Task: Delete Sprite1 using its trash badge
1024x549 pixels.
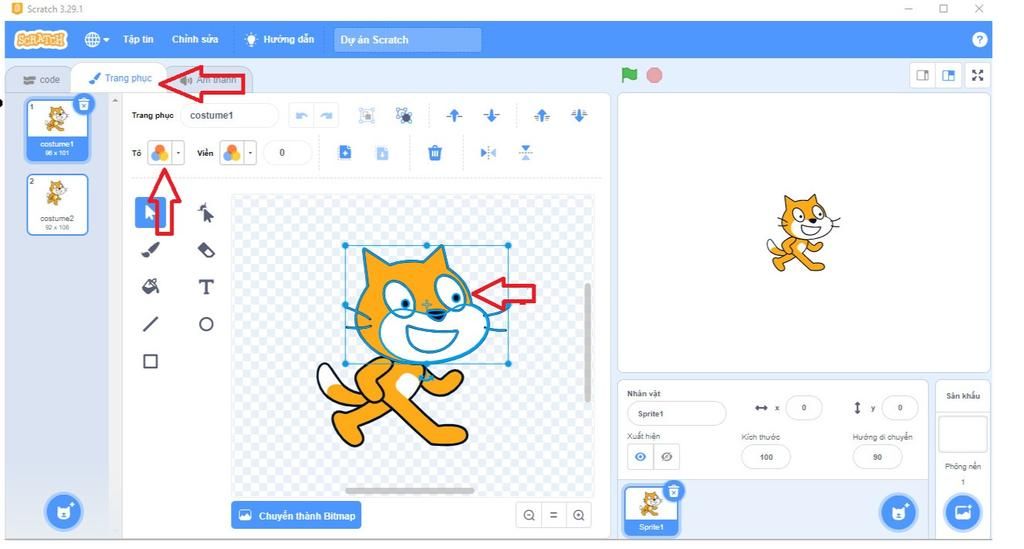Action: (x=674, y=490)
